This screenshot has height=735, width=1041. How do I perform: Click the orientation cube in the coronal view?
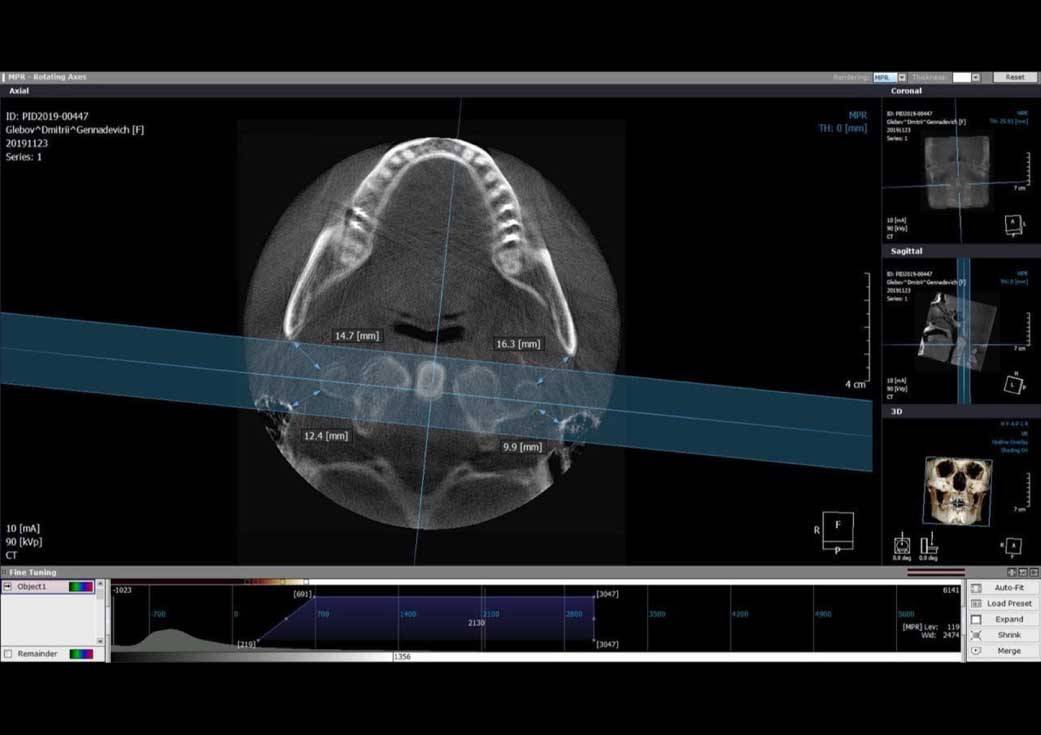pos(1013,225)
